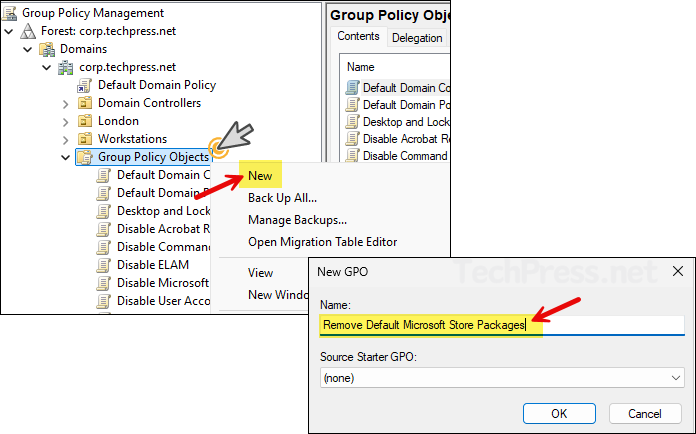Viewport: 696px width, 434px height.
Task: Click the Domain Controllers OU icon
Action: (x=85, y=103)
